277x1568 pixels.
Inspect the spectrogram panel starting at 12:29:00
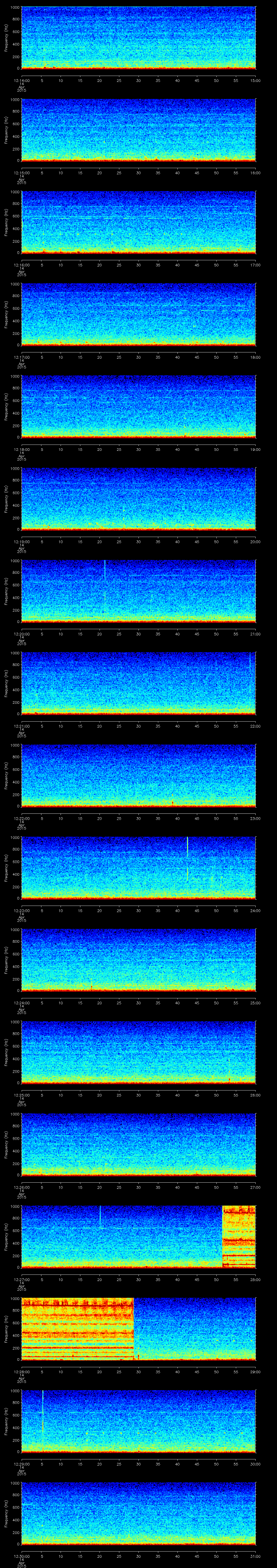pos(139,1421)
